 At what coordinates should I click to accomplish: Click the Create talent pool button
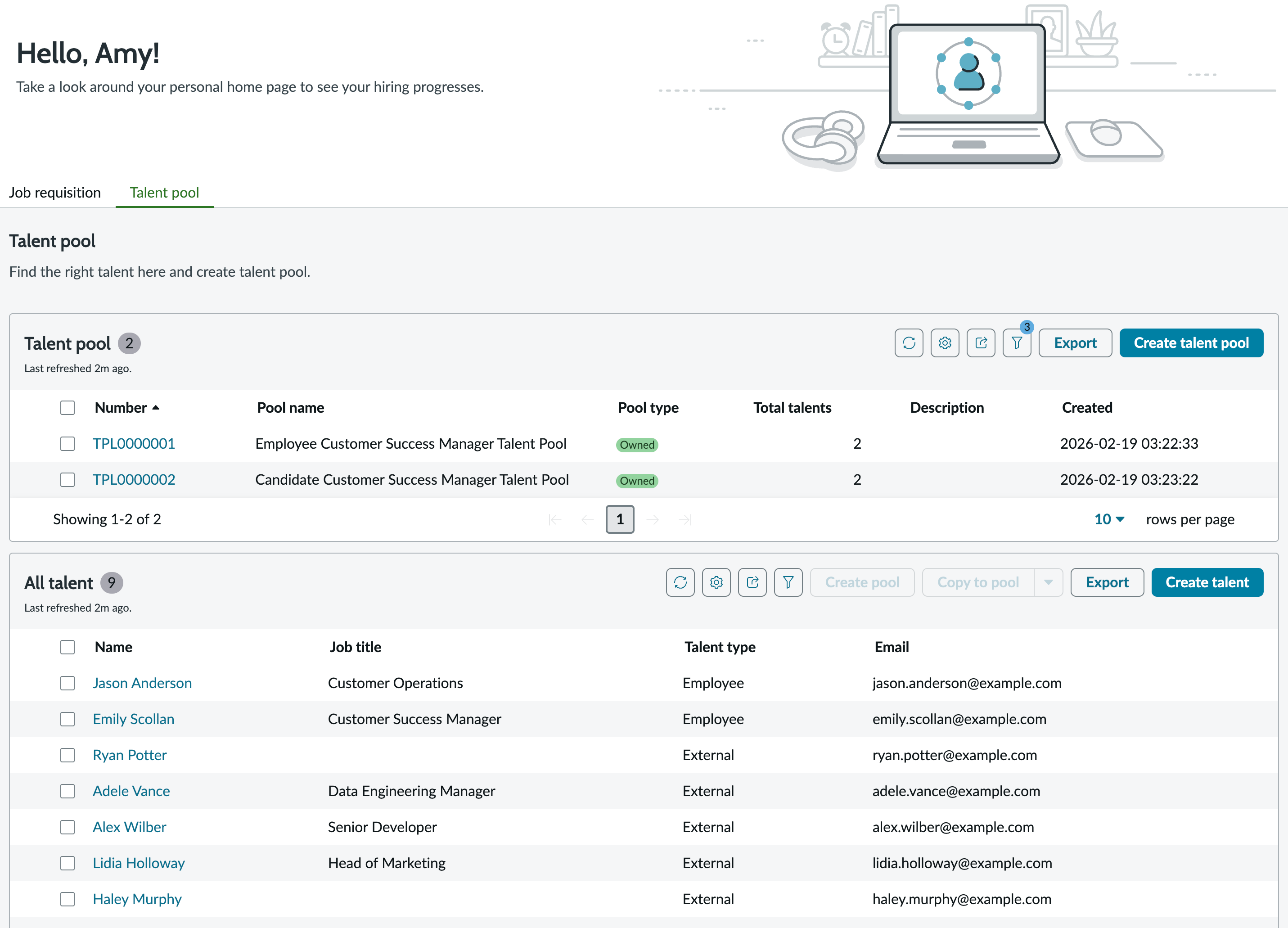pos(1191,343)
